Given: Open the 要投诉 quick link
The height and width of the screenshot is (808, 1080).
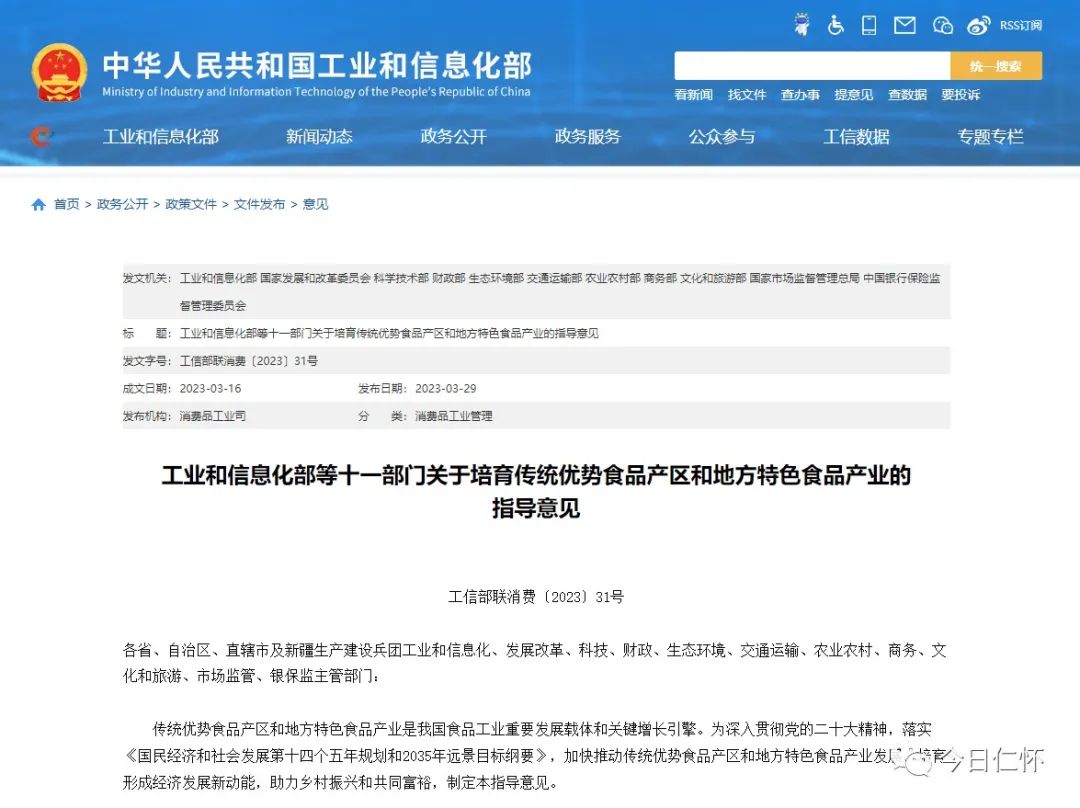Looking at the screenshot, I should pyautogui.click(x=960, y=94).
